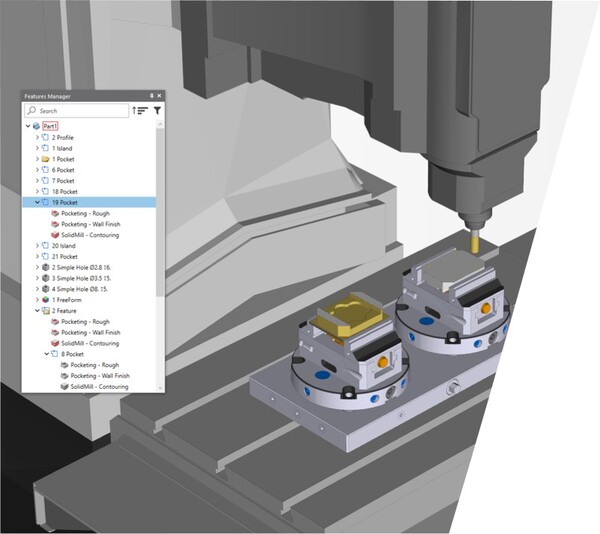
Task: Click the 2 Simple Hole Ø2.8 icon
Action: tap(45, 268)
